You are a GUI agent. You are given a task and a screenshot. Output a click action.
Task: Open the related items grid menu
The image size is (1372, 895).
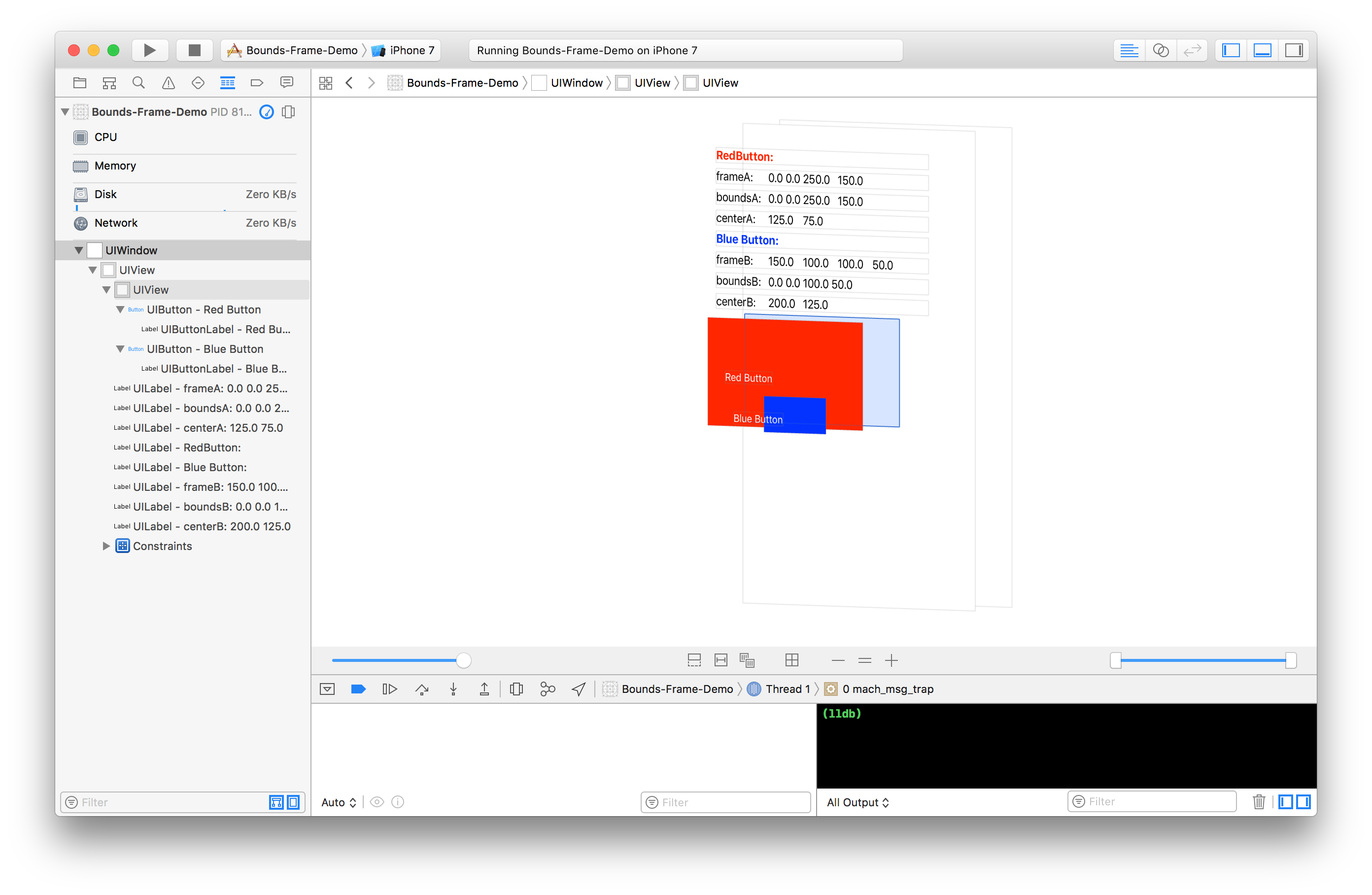[326, 83]
